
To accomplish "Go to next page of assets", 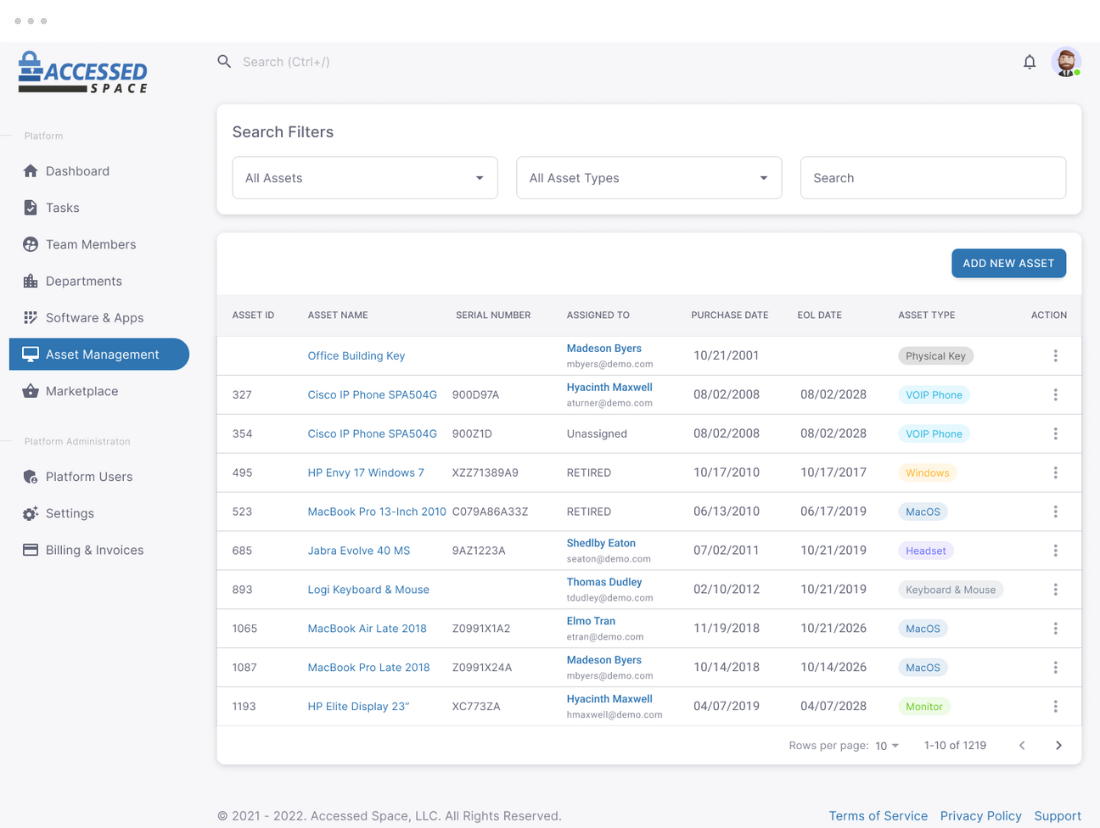I will pos(1059,745).
